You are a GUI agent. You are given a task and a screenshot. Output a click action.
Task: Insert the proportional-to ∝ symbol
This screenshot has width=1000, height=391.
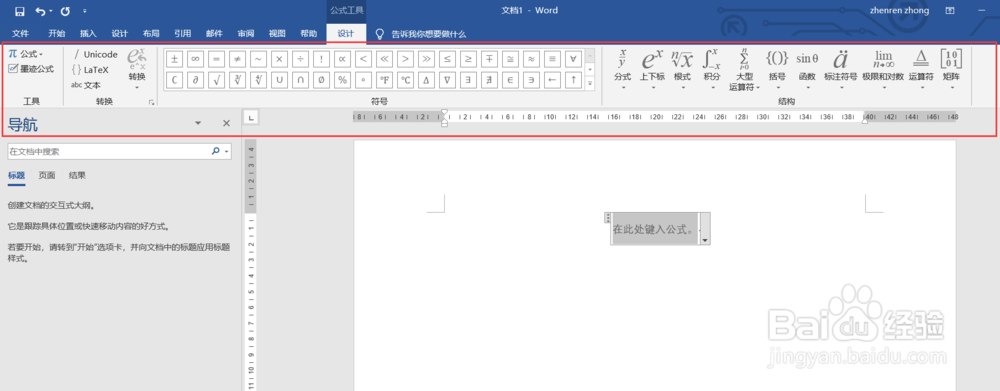coord(342,59)
